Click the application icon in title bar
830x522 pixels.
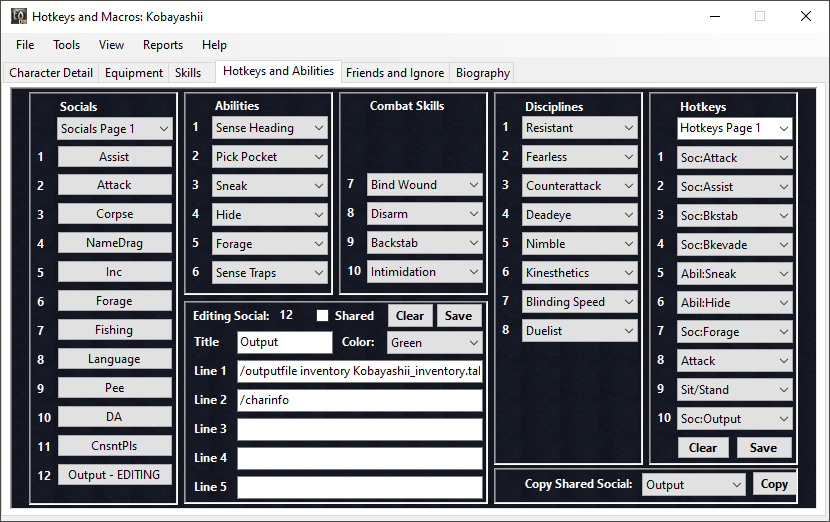tap(18, 17)
